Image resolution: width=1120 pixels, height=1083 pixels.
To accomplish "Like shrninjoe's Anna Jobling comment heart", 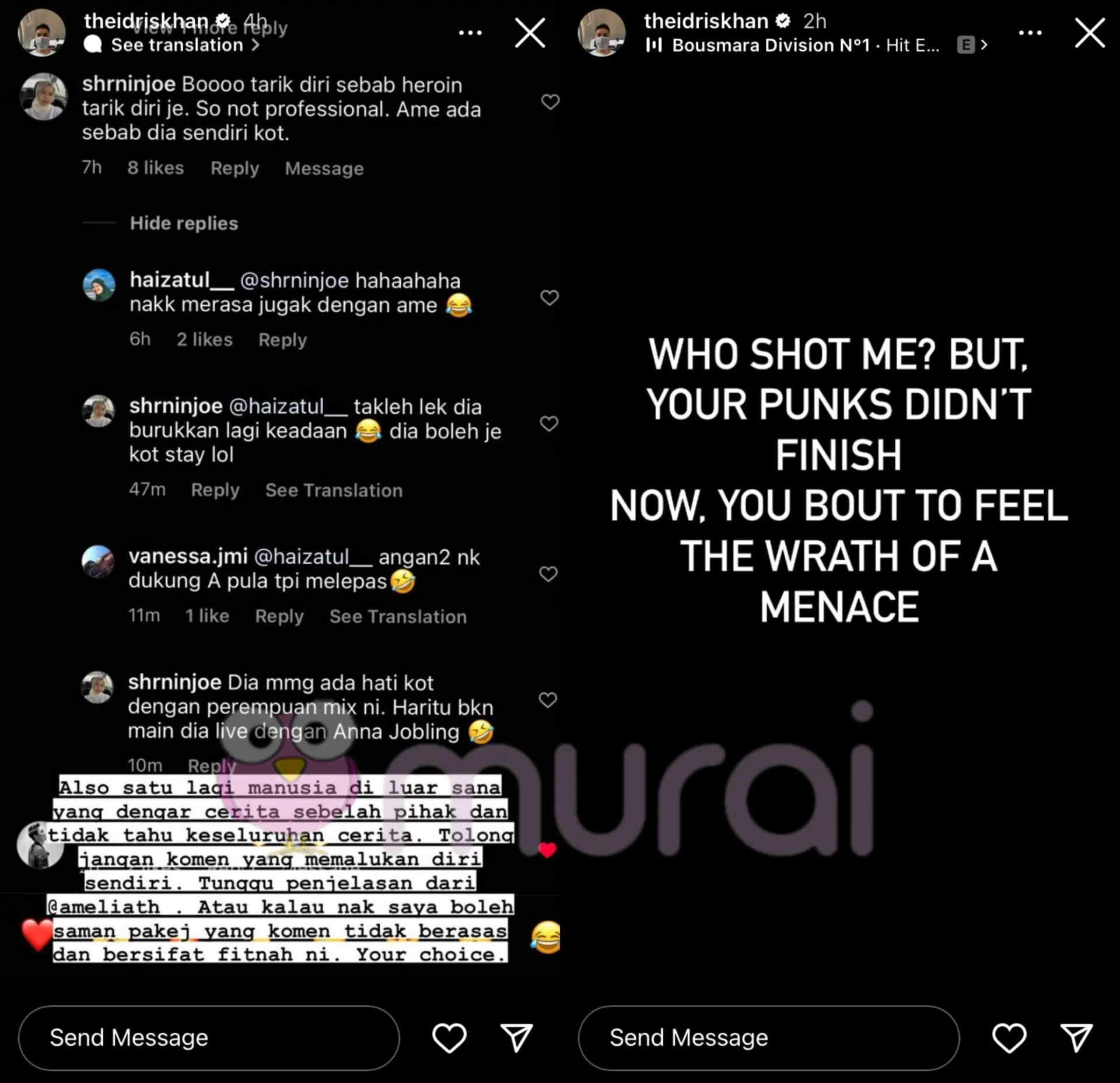I will 548,700.
